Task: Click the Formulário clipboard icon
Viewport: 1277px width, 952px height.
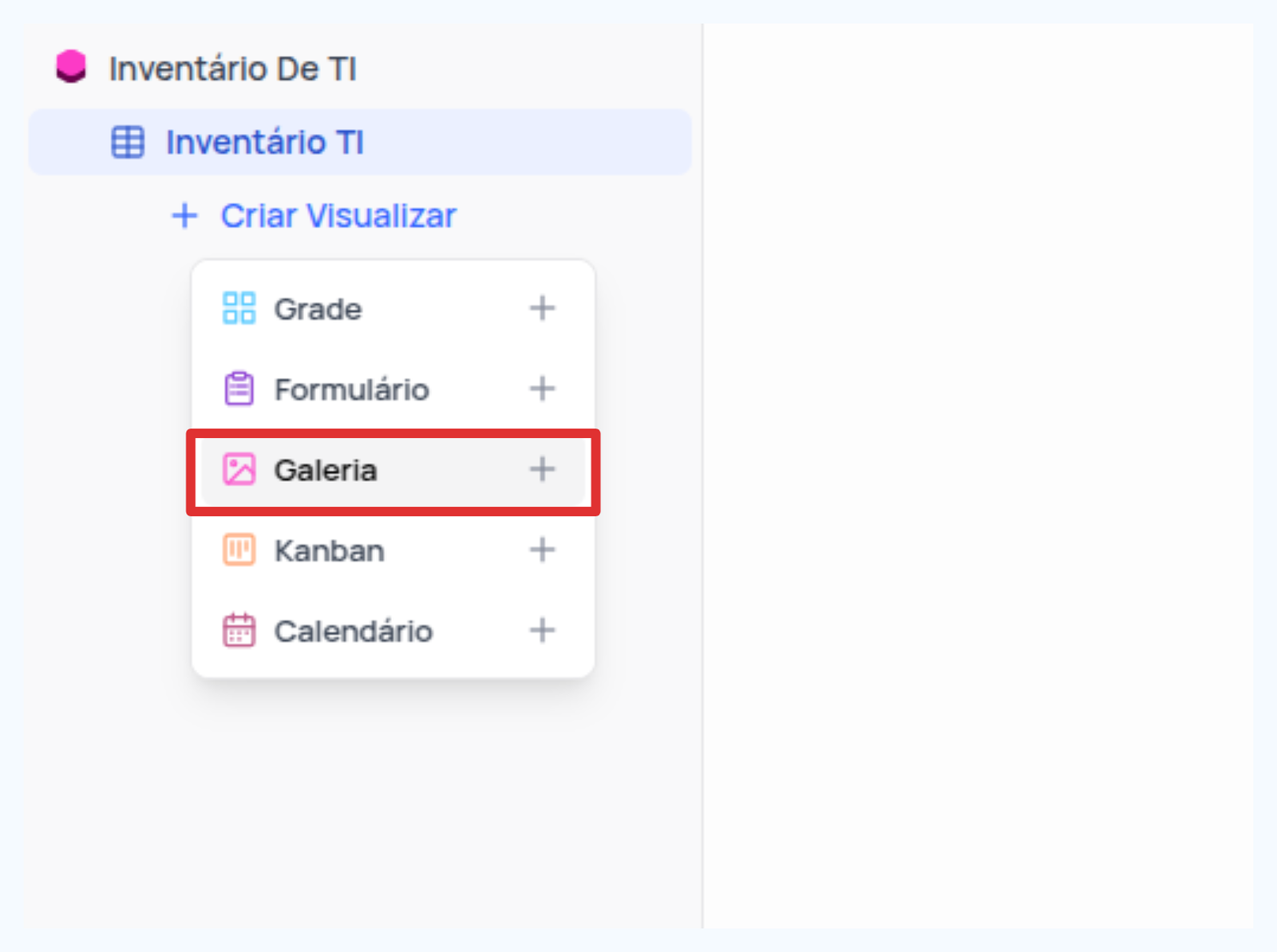Action: point(239,389)
